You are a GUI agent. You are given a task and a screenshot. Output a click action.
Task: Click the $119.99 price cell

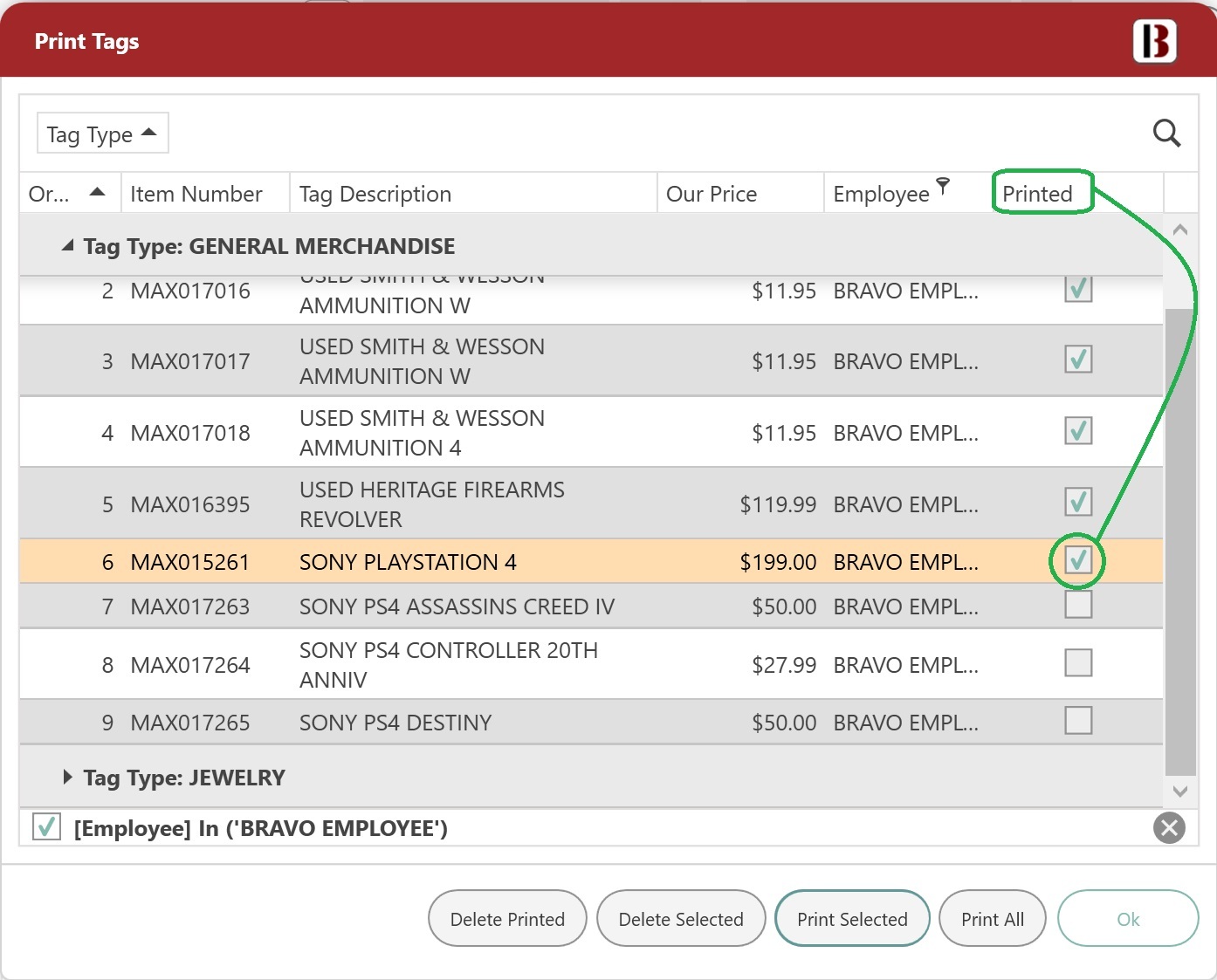tap(778, 504)
